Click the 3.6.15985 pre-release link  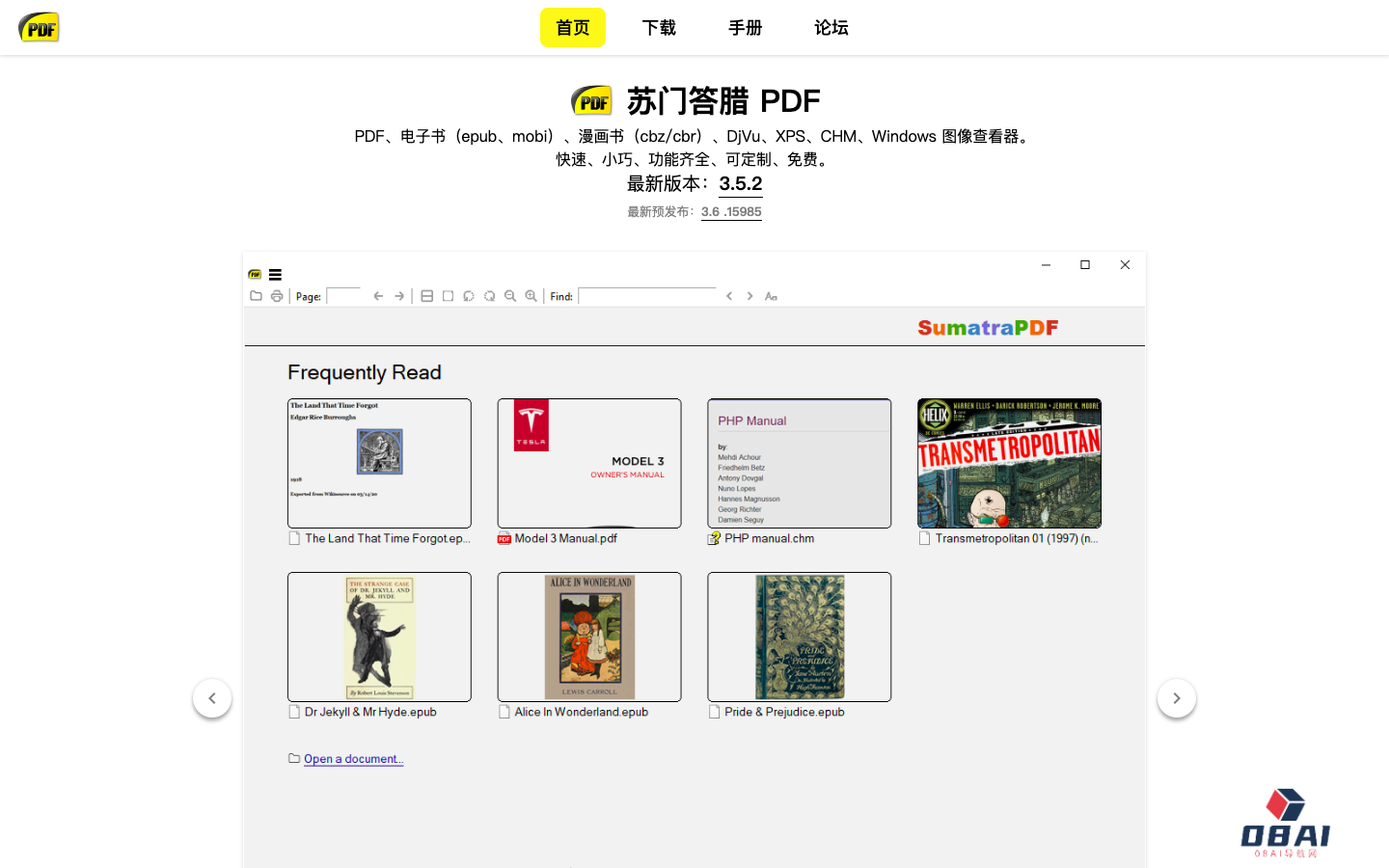coord(731,212)
